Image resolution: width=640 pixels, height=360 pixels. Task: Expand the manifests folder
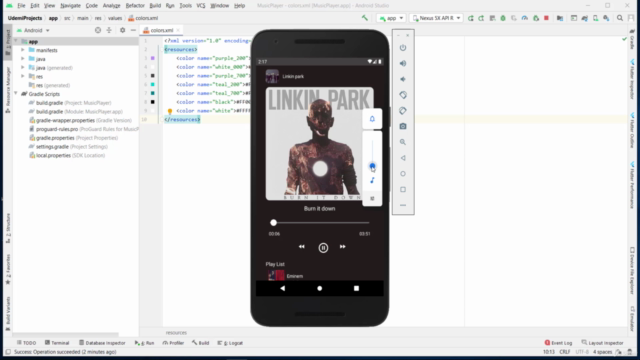point(23,50)
